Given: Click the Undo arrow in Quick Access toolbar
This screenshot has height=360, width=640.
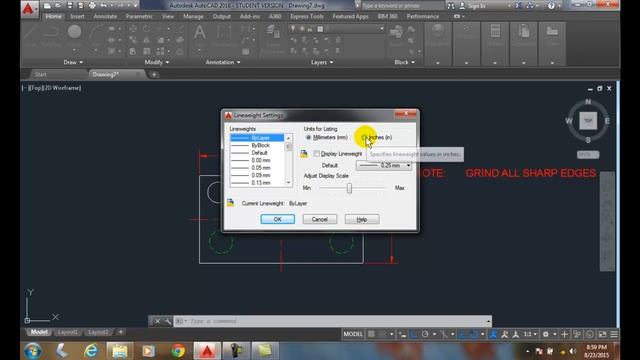Looking at the screenshot, I should (104, 6).
